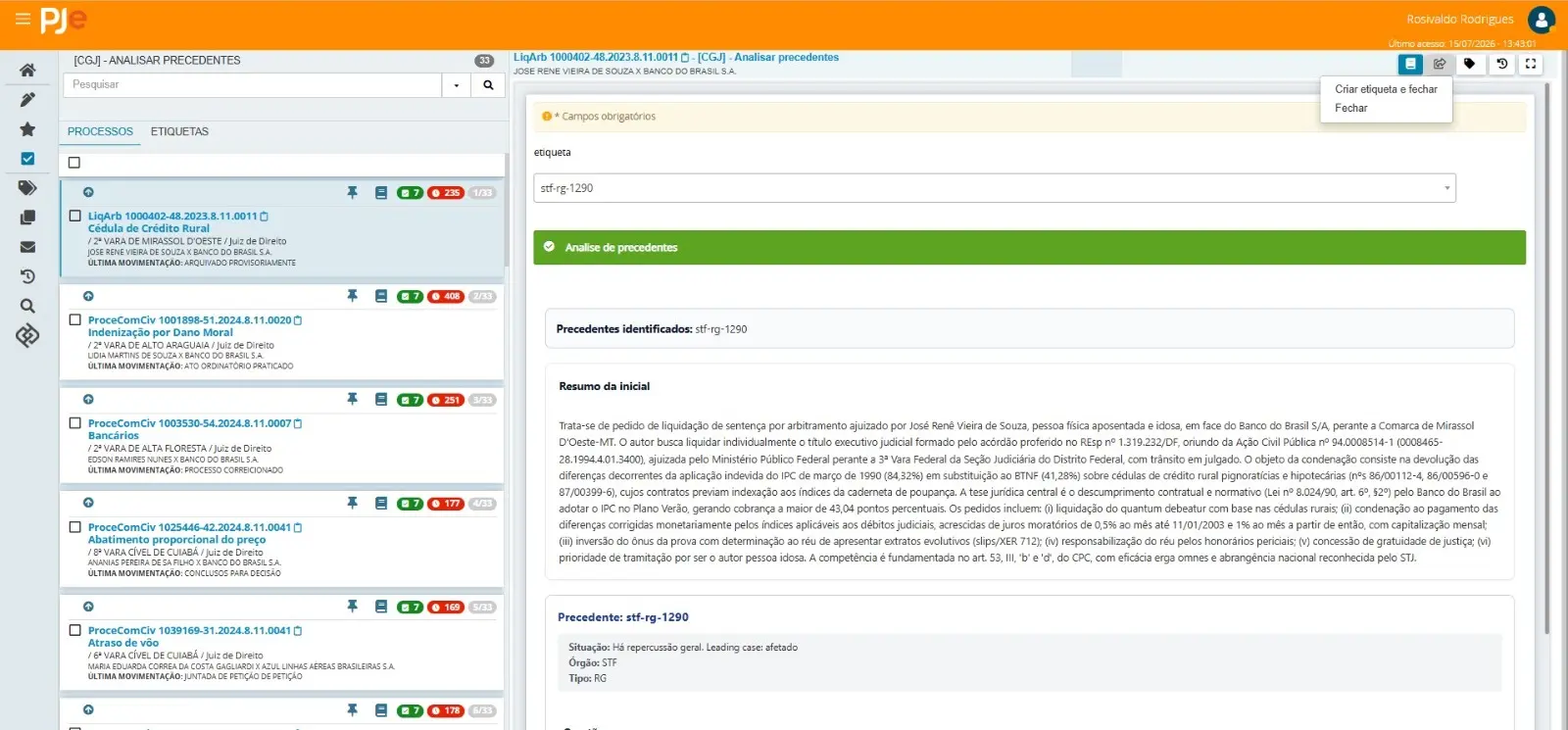
Task: Switch to the ETIQUETAS tab
Action: [x=179, y=131]
